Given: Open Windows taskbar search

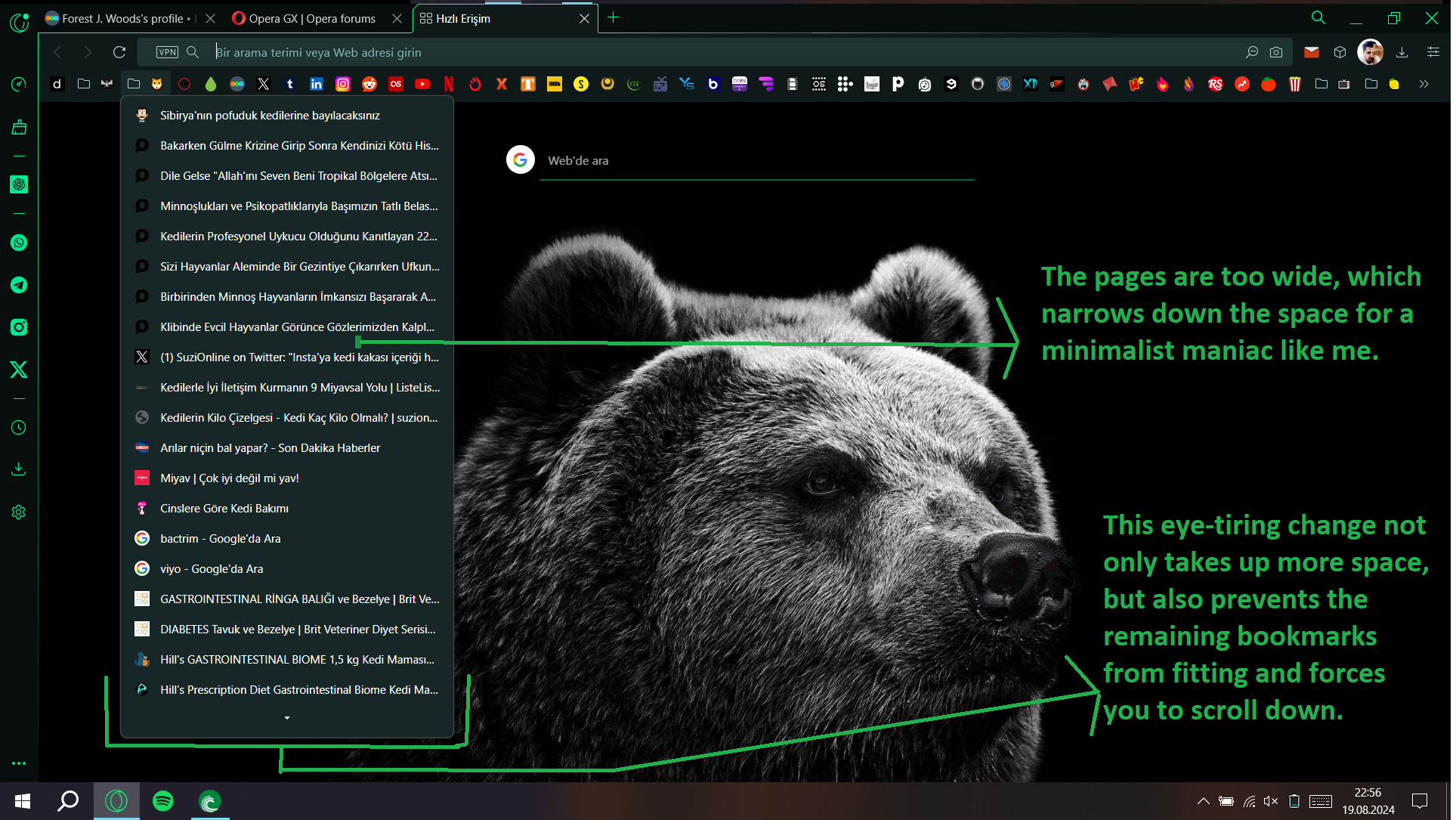Looking at the screenshot, I should click(69, 801).
